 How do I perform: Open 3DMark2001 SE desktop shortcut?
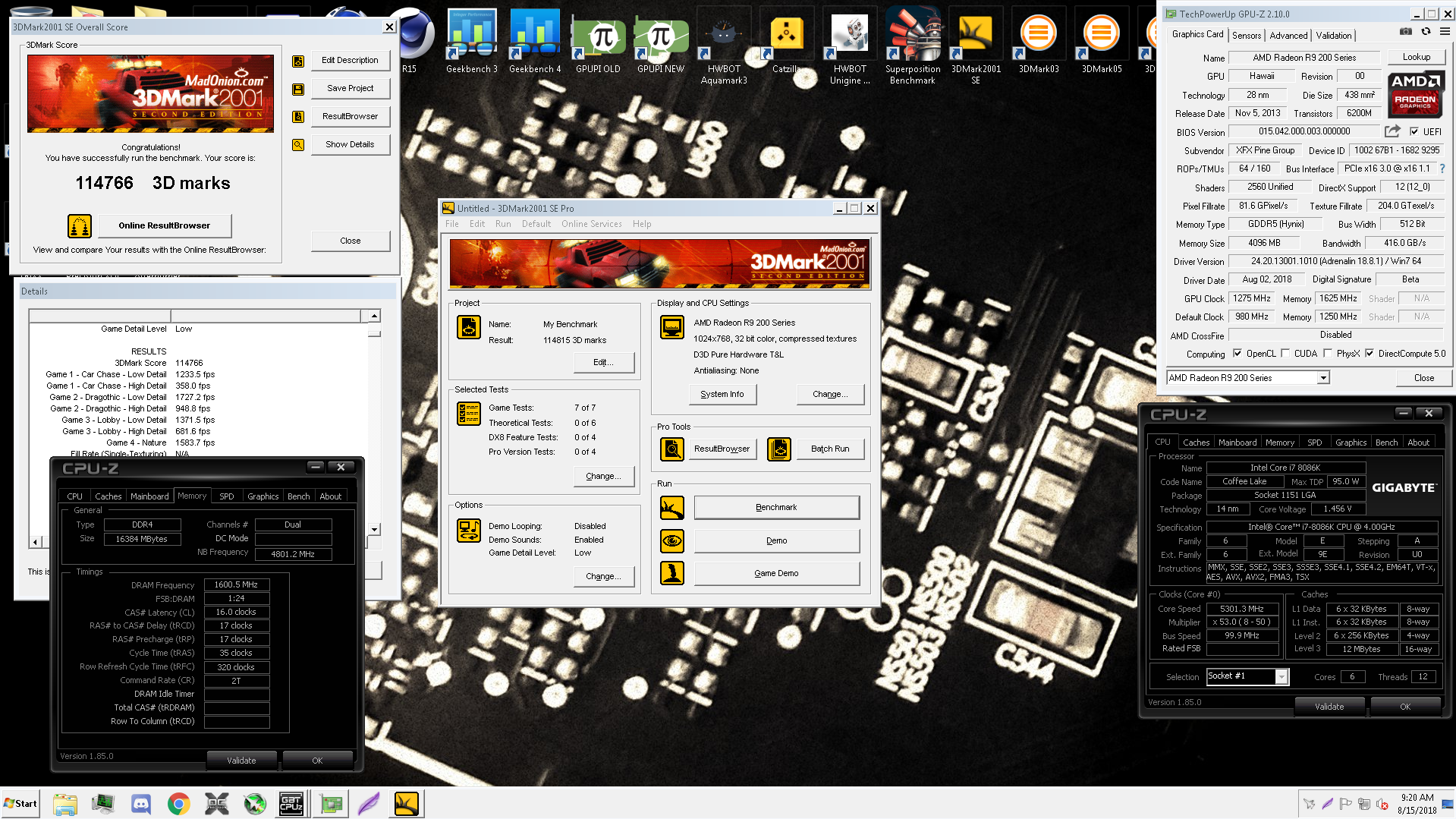pos(976,46)
